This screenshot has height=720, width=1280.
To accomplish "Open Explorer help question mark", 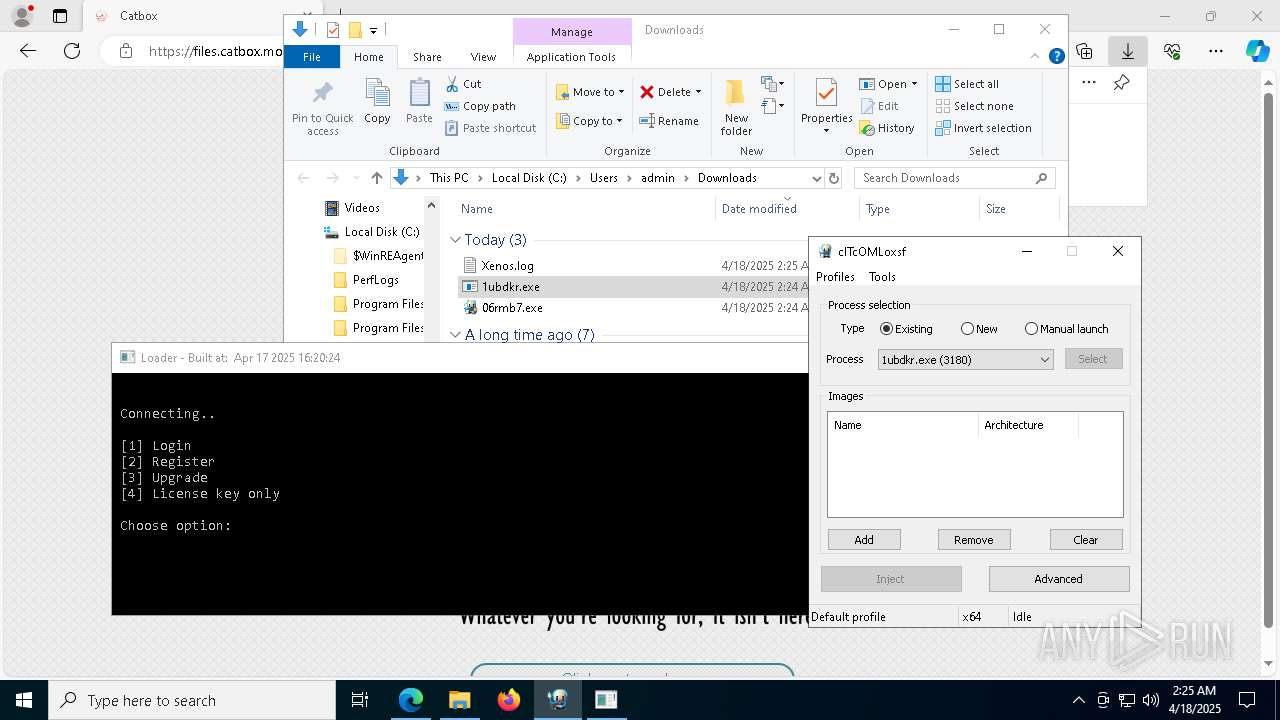I will coord(1056,57).
